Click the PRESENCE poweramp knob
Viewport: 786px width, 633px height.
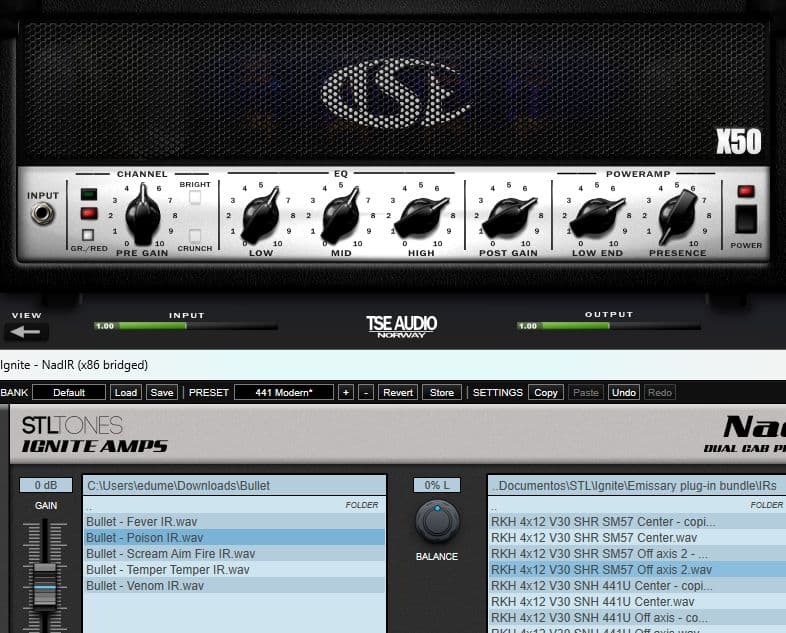(x=677, y=217)
